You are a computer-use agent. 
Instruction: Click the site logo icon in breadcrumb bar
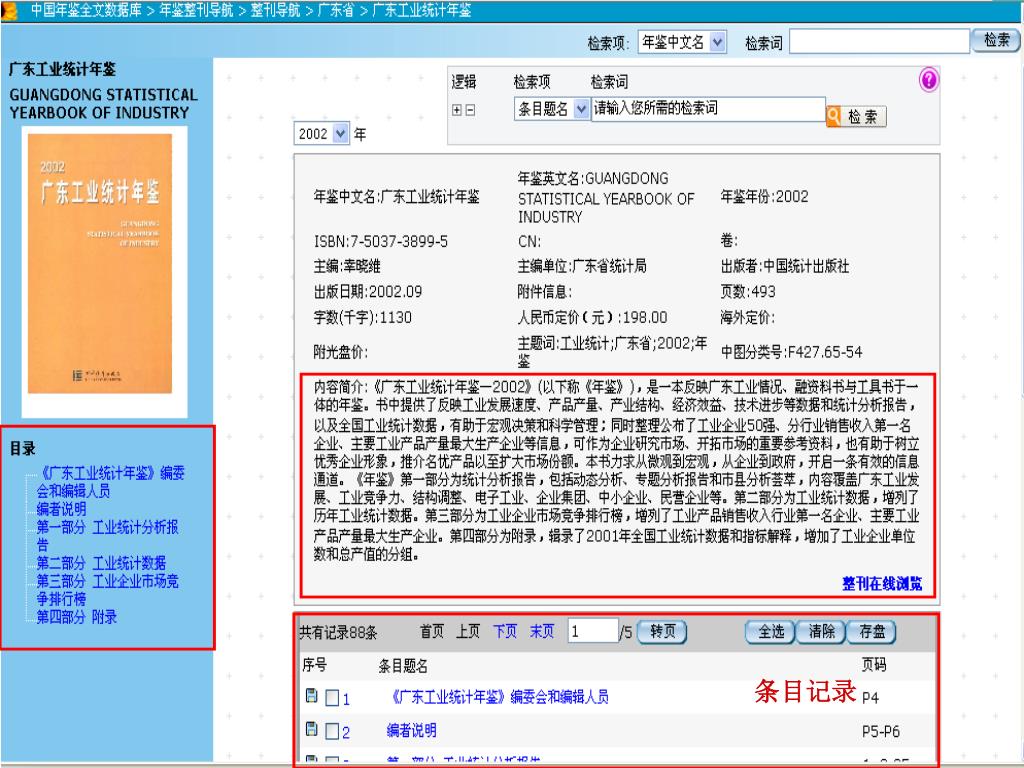[11, 11]
